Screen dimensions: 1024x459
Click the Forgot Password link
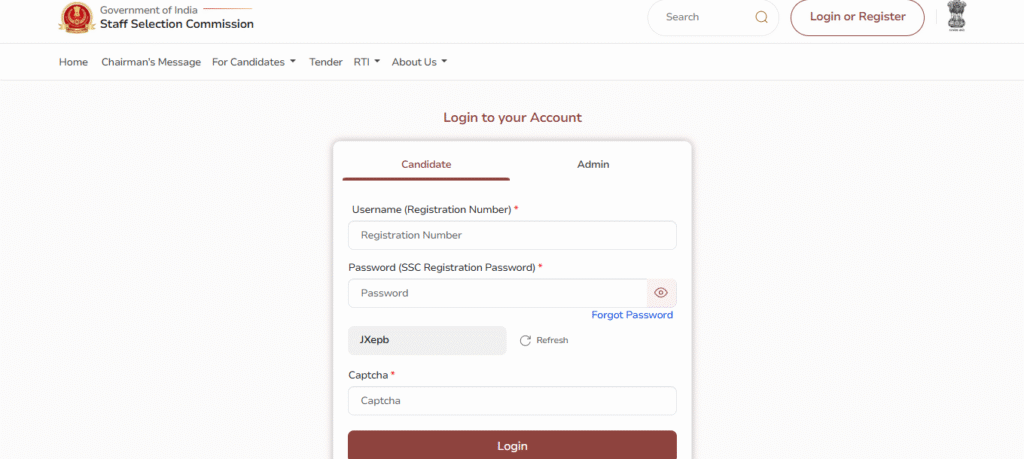point(632,315)
